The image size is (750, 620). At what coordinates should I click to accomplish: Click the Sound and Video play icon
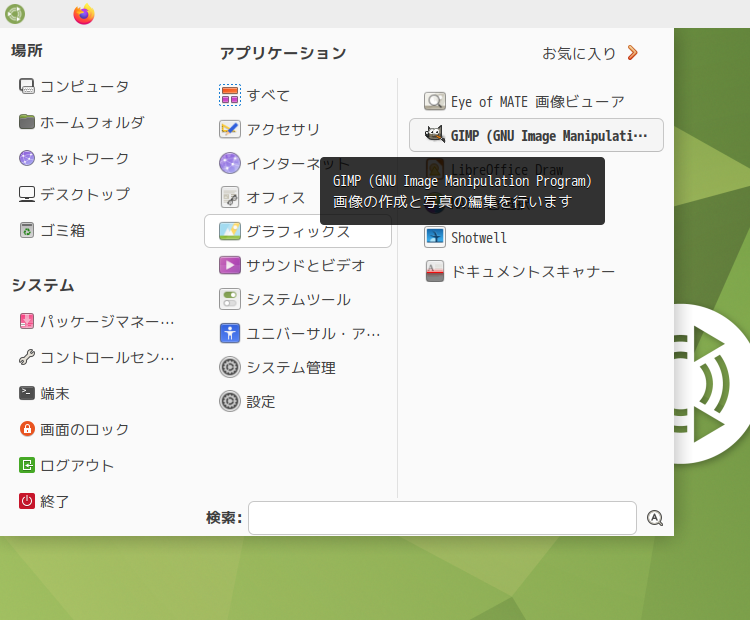230,265
